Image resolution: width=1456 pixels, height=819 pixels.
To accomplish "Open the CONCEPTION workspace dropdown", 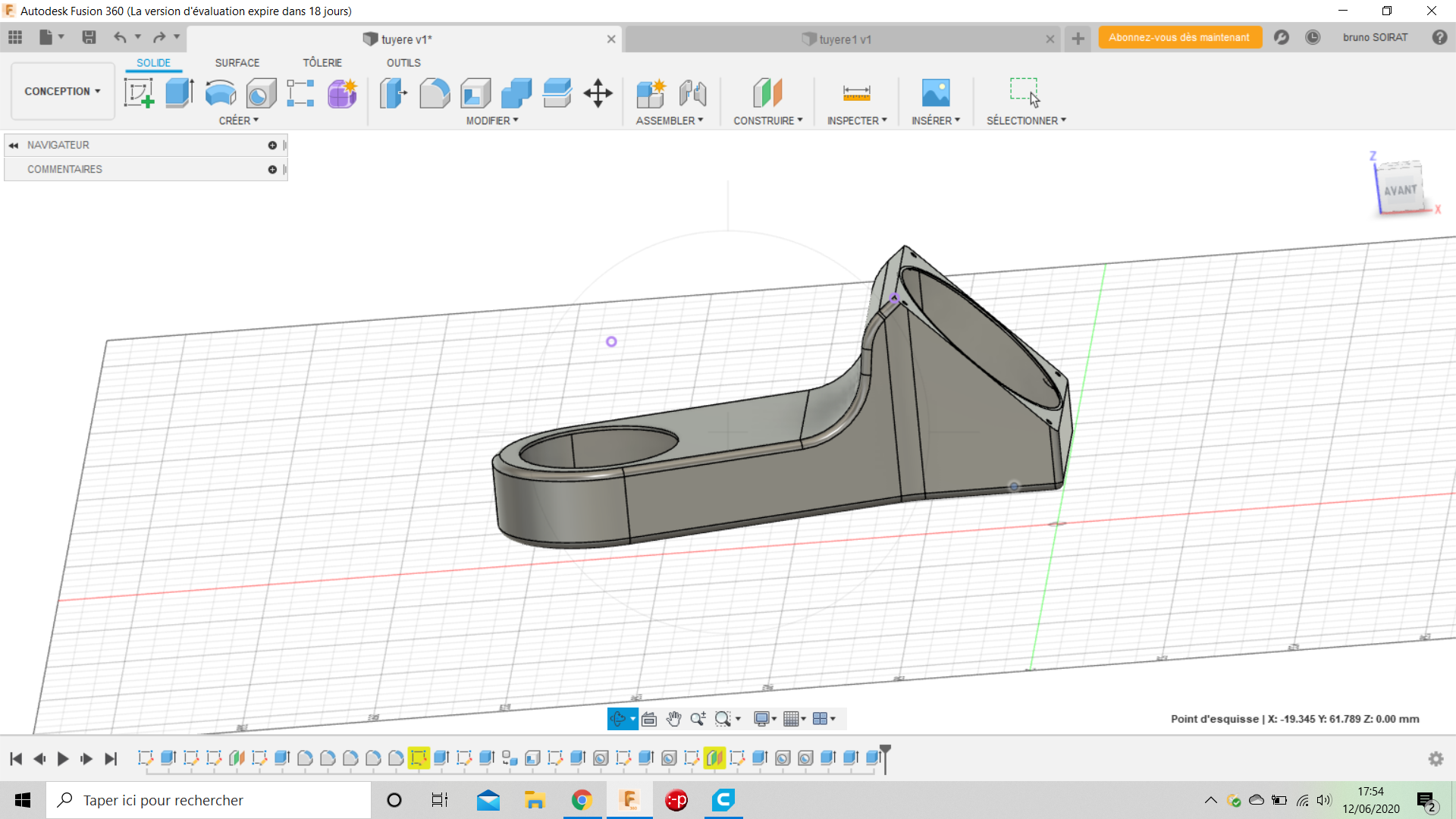I will click(62, 91).
